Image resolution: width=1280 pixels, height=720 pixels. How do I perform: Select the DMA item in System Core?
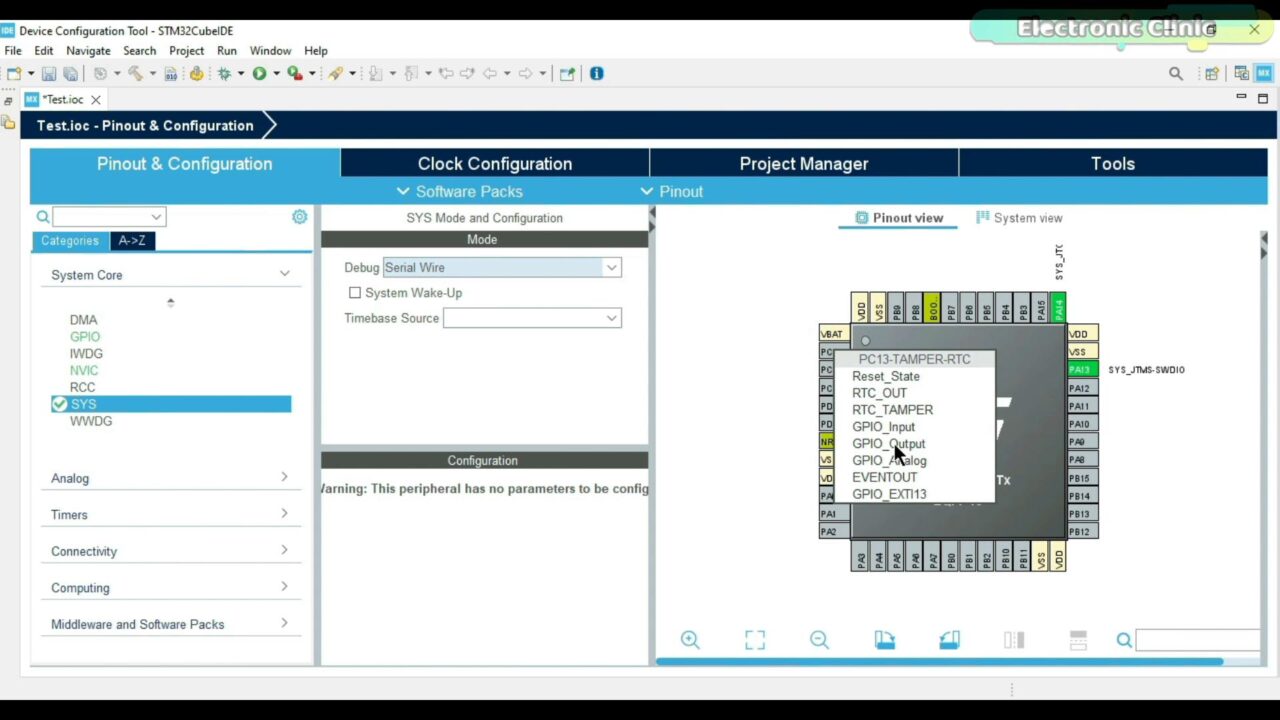click(83, 320)
